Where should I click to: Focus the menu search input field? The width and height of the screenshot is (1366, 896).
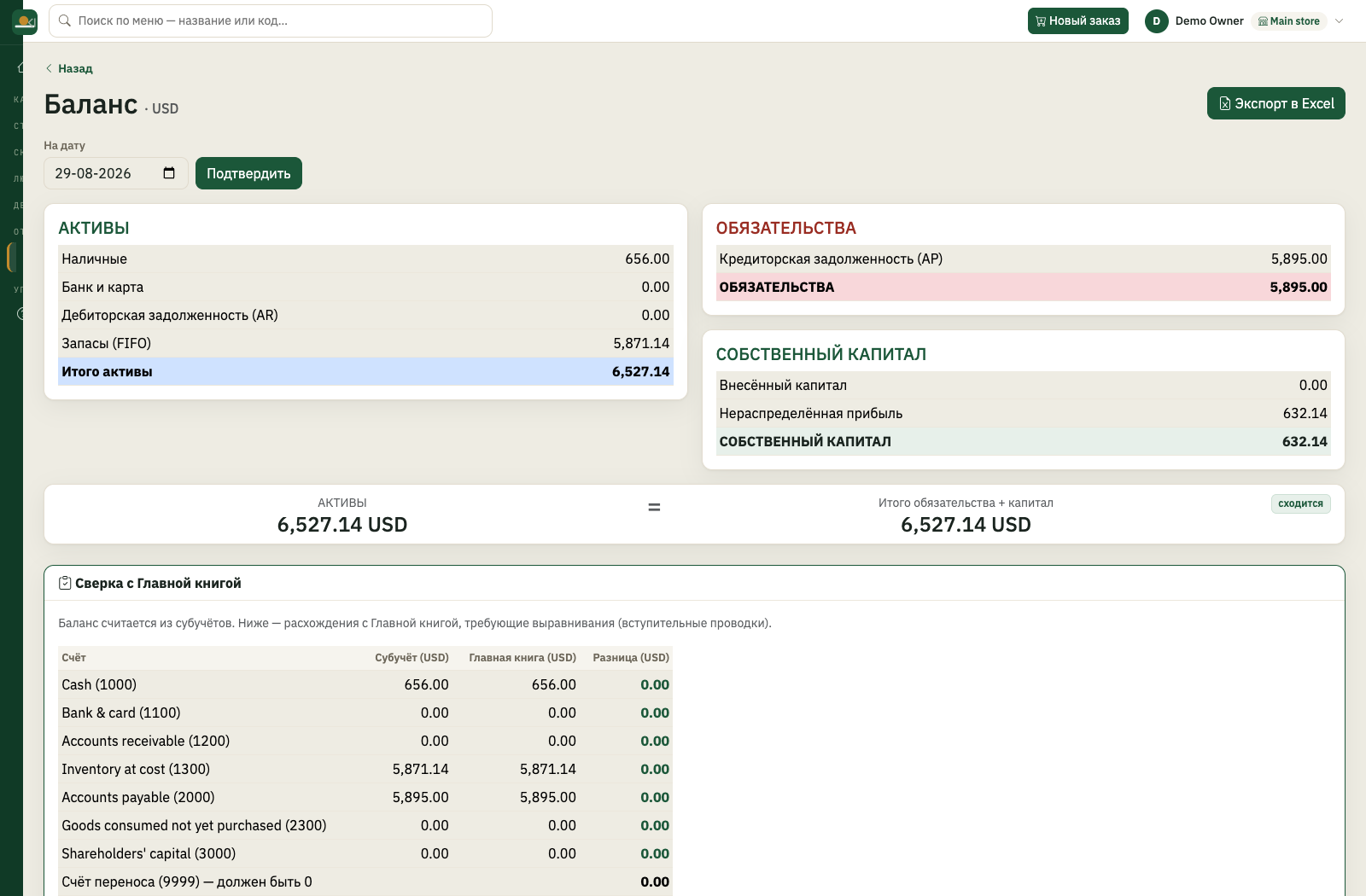[x=271, y=20]
